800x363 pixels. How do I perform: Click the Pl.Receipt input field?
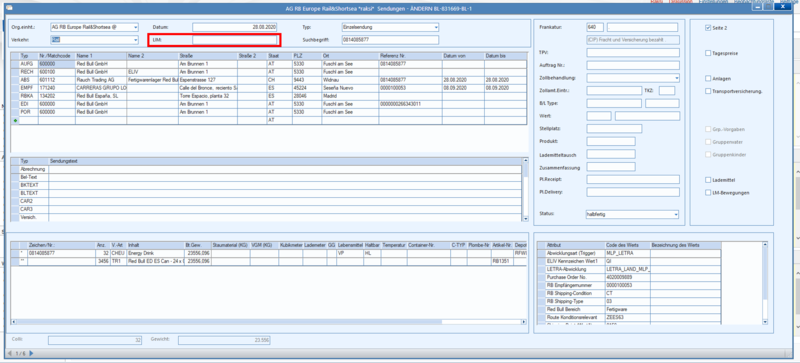(633, 180)
